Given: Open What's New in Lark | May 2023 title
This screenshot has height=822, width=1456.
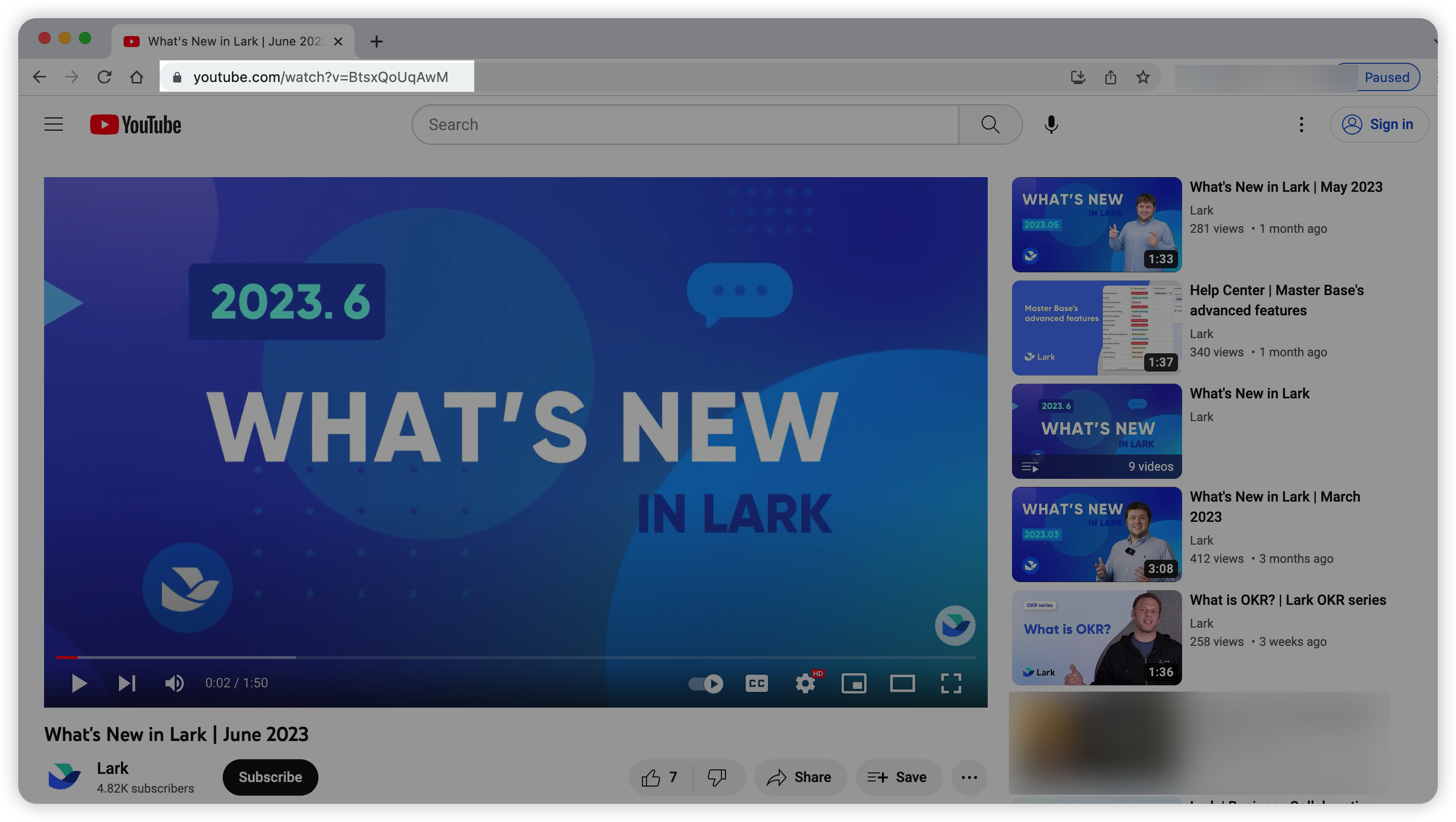Looking at the screenshot, I should 1286,187.
